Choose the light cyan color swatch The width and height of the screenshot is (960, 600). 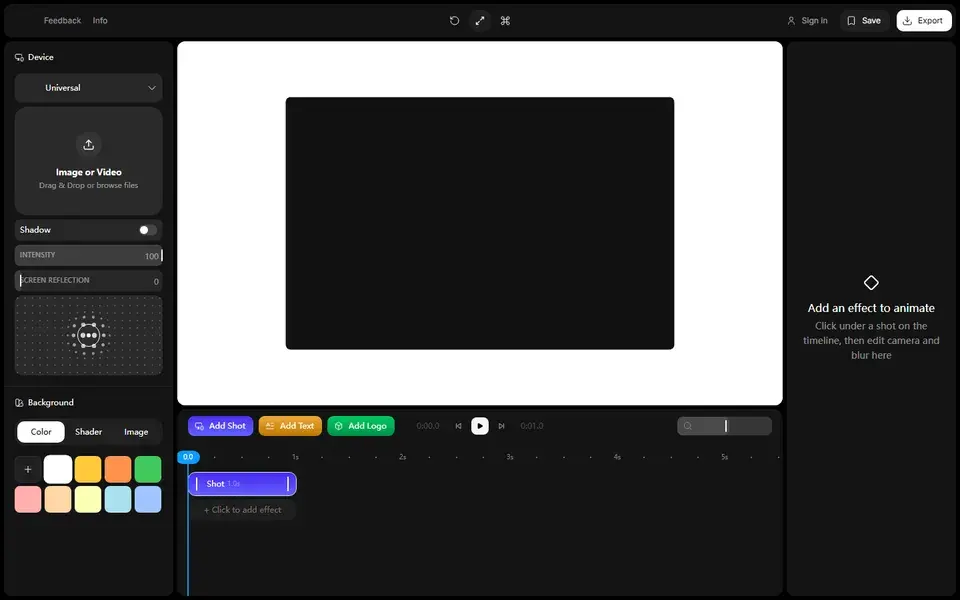118,500
